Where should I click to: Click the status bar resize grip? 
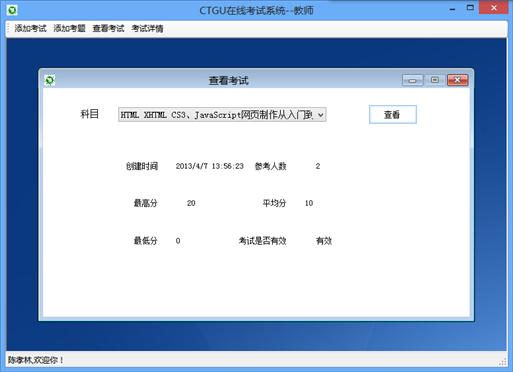[502, 361]
